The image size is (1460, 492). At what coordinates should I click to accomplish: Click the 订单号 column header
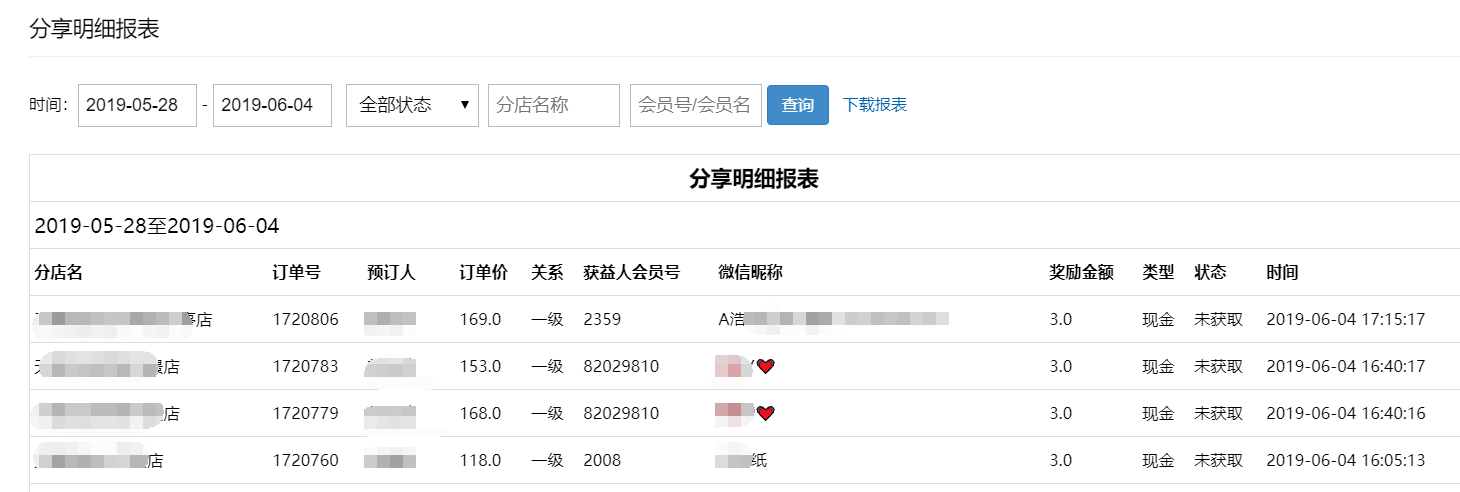pos(296,272)
